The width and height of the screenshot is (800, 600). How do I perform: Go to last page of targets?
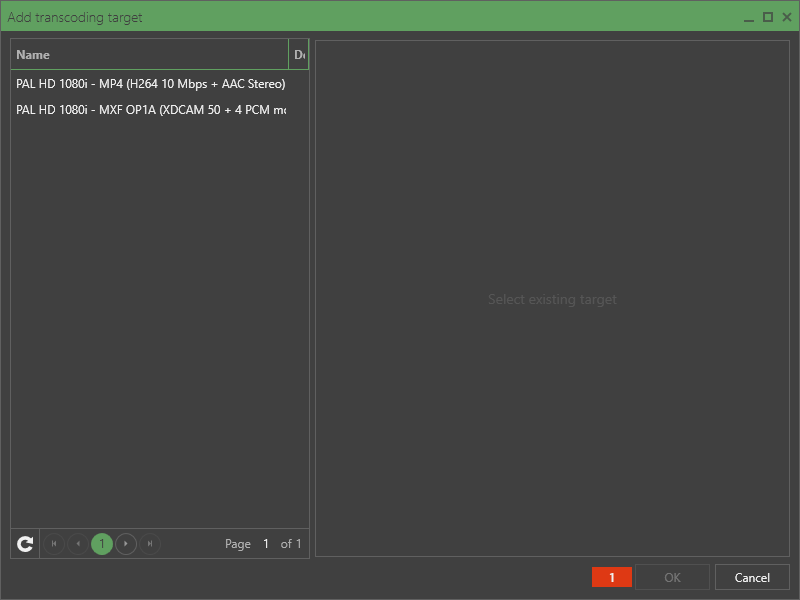click(150, 544)
